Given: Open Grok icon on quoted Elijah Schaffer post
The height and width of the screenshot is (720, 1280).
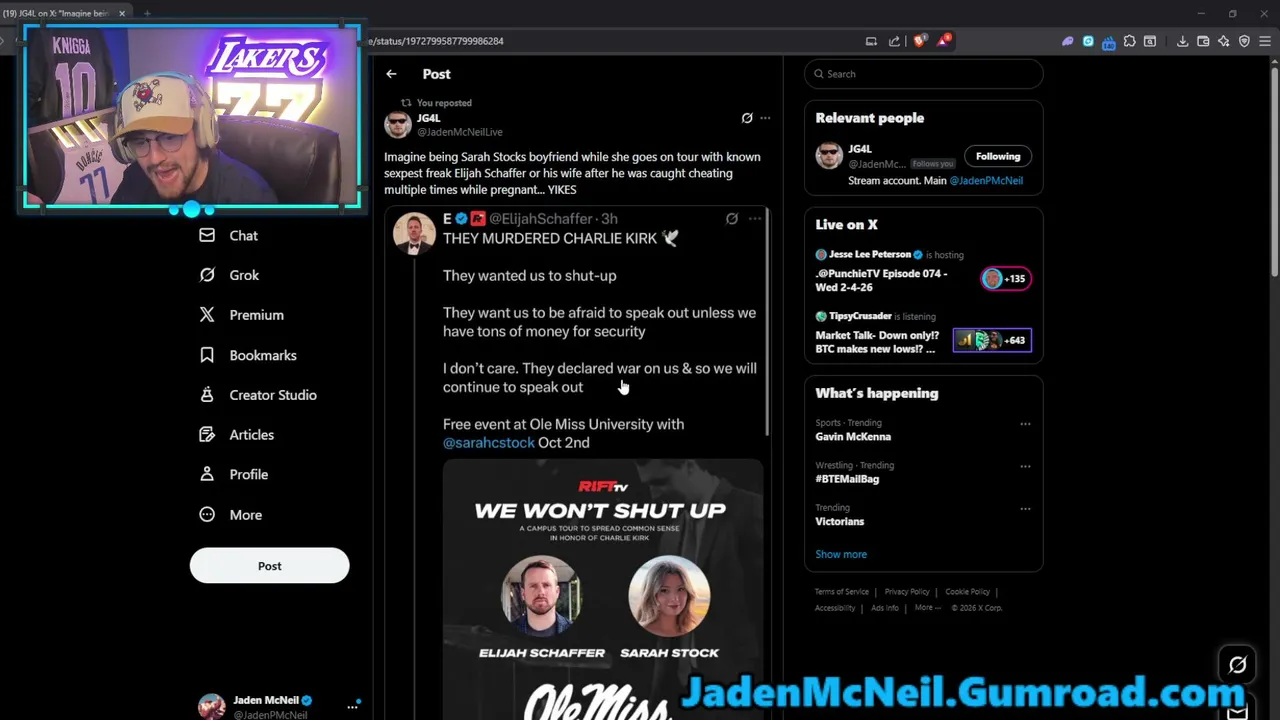Looking at the screenshot, I should pyautogui.click(x=732, y=219).
